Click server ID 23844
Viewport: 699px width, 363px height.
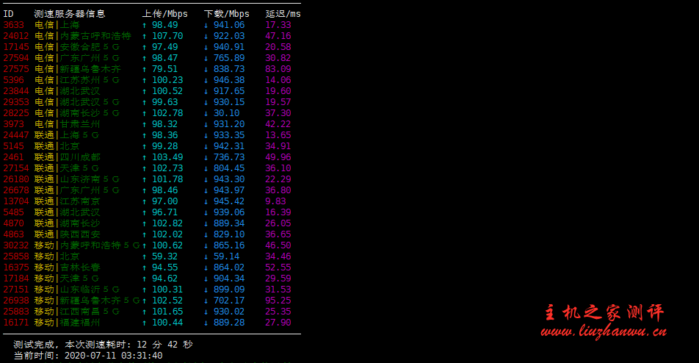coord(16,91)
